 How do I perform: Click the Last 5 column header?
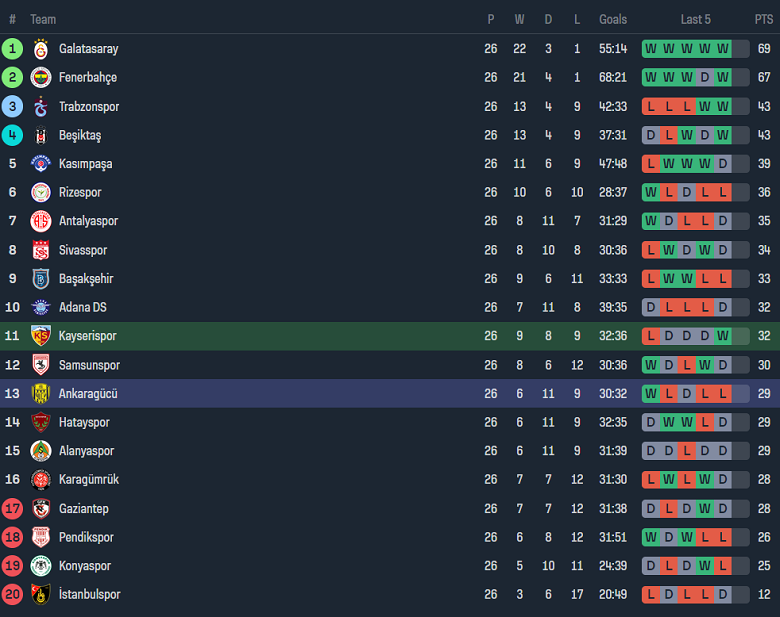pyautogui.click(x=696, y=19)
